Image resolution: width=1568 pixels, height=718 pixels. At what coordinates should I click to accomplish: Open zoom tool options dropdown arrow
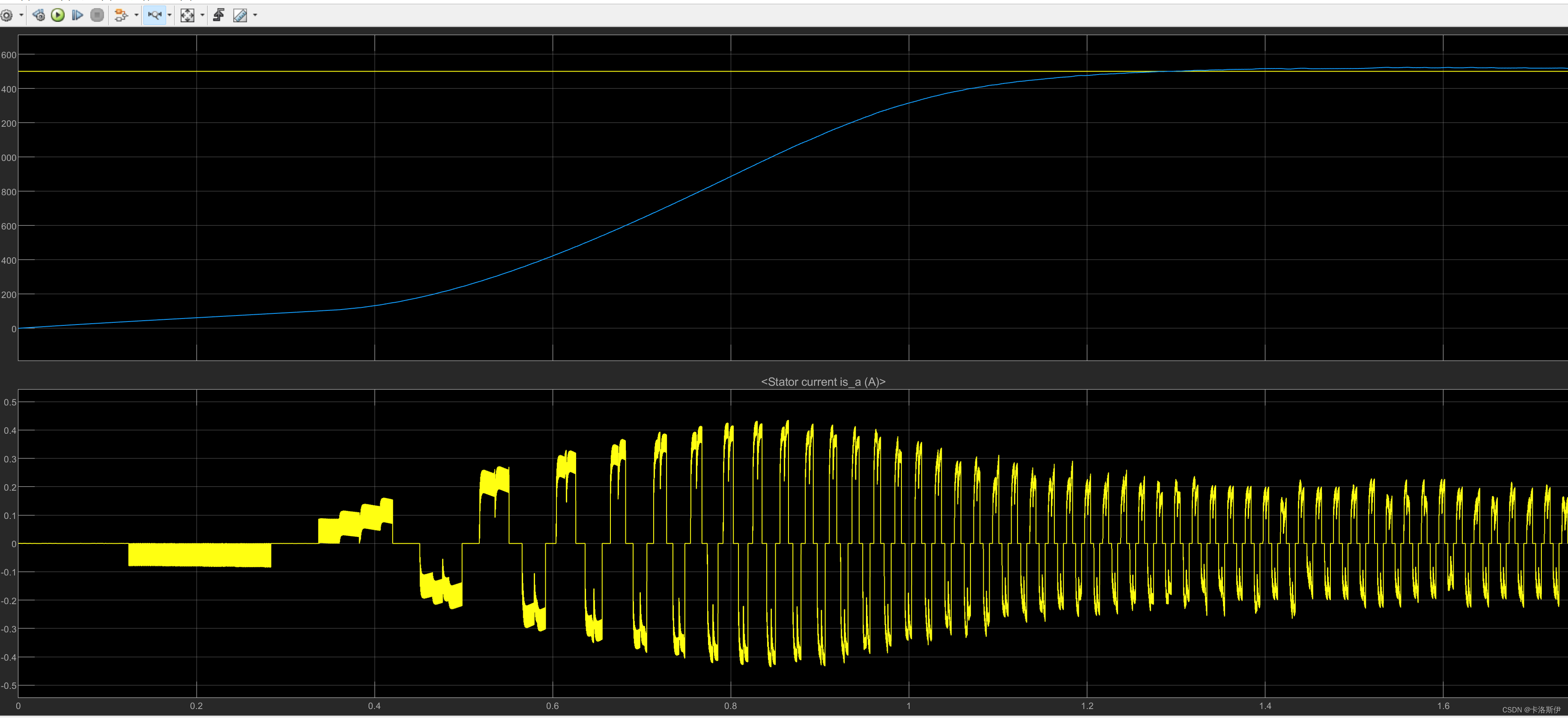[169, 15]
